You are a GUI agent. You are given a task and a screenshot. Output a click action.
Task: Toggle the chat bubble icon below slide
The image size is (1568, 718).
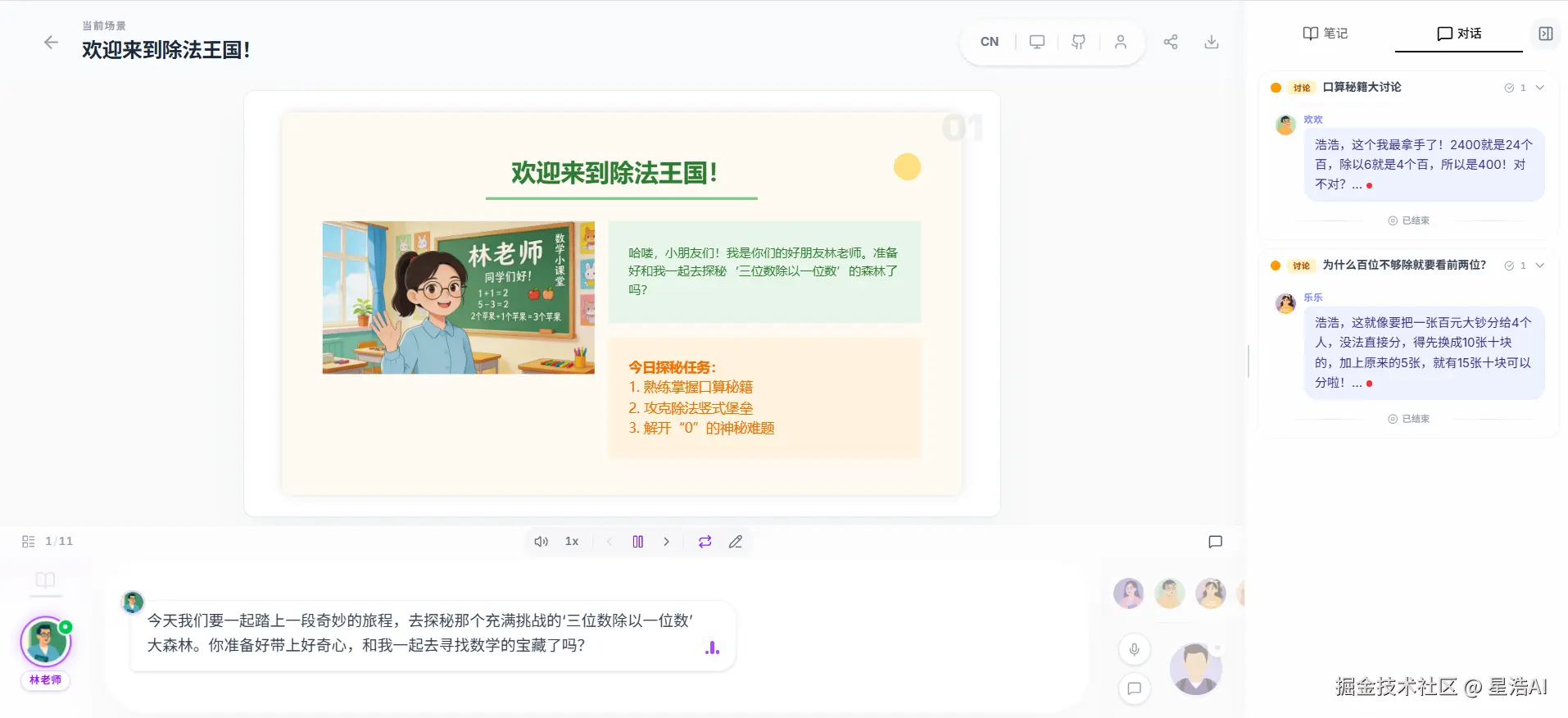[1216, 542]
